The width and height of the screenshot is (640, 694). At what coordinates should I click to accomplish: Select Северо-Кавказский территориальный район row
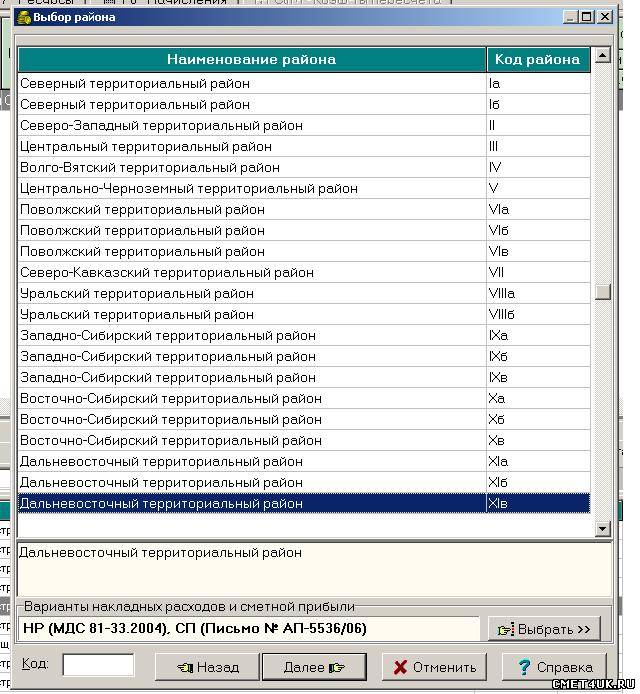pyautogui.click(x=304, y=272)
